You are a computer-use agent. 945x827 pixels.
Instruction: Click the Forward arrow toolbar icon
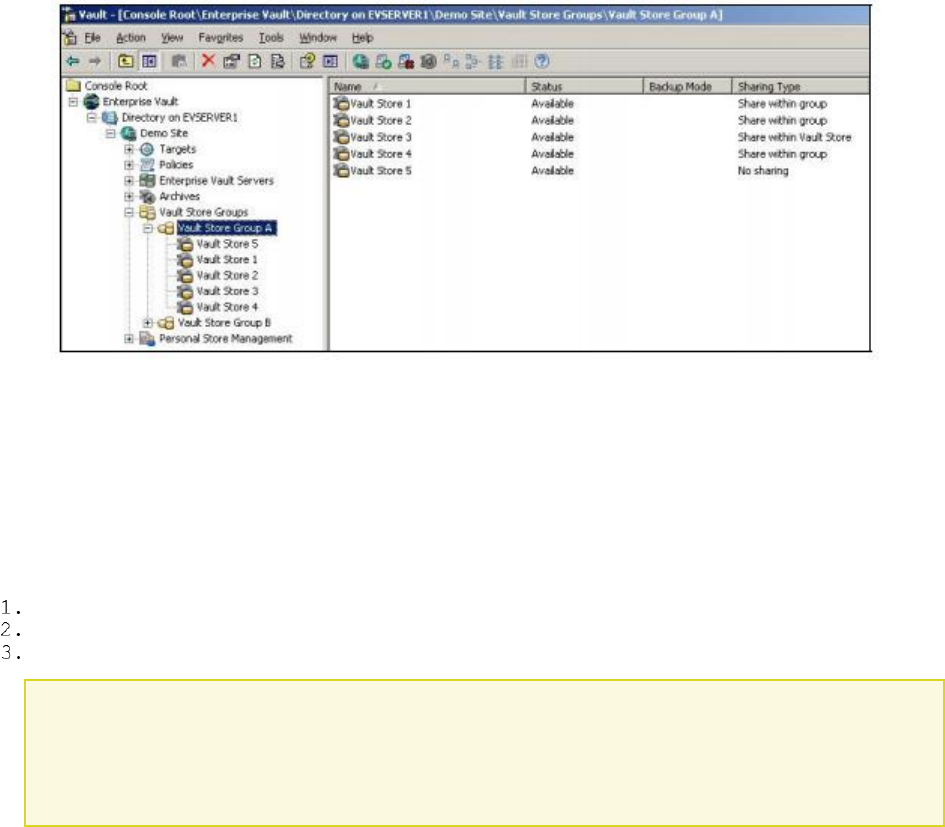(x=95, y=61)
